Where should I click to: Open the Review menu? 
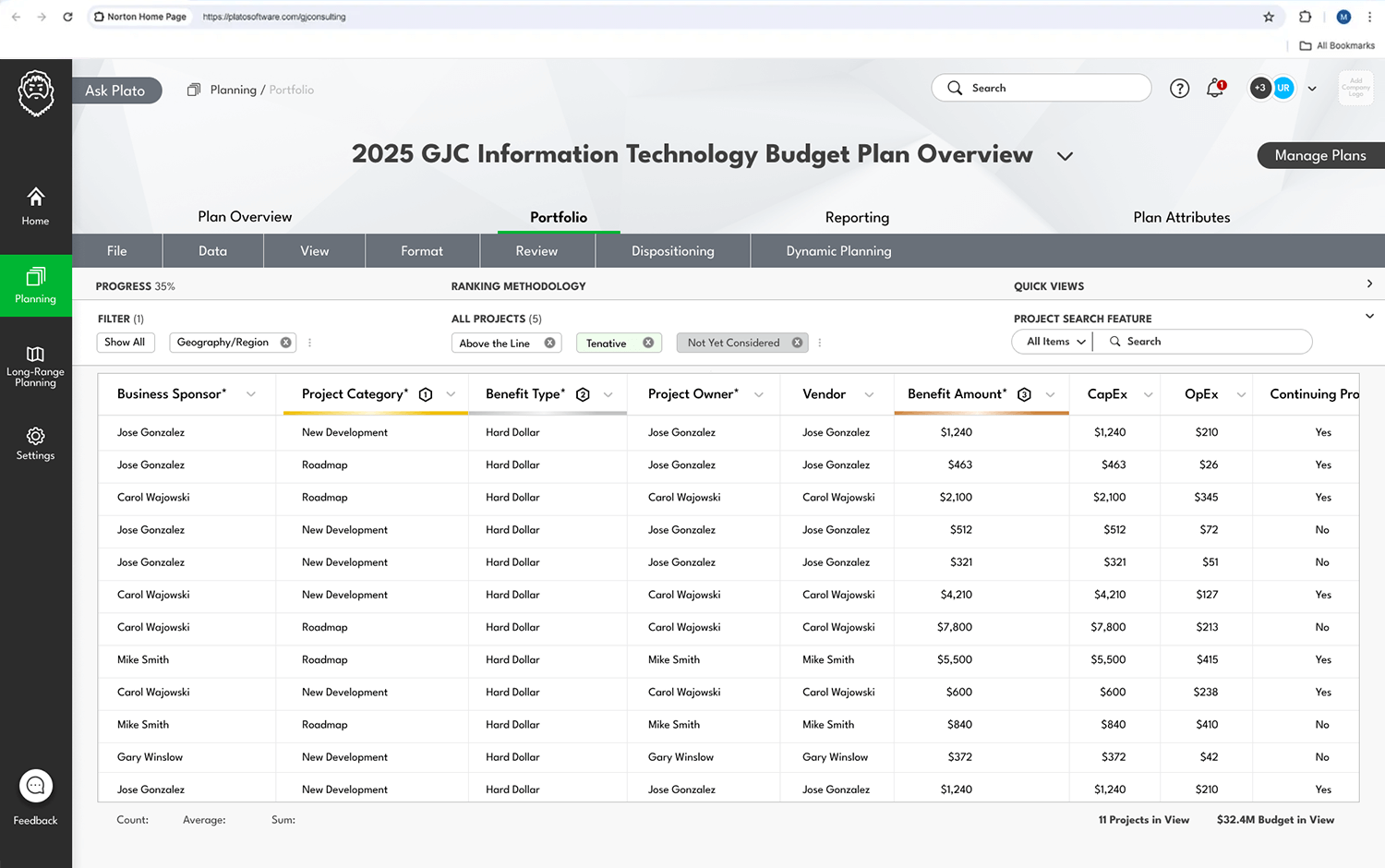point(536,251)
